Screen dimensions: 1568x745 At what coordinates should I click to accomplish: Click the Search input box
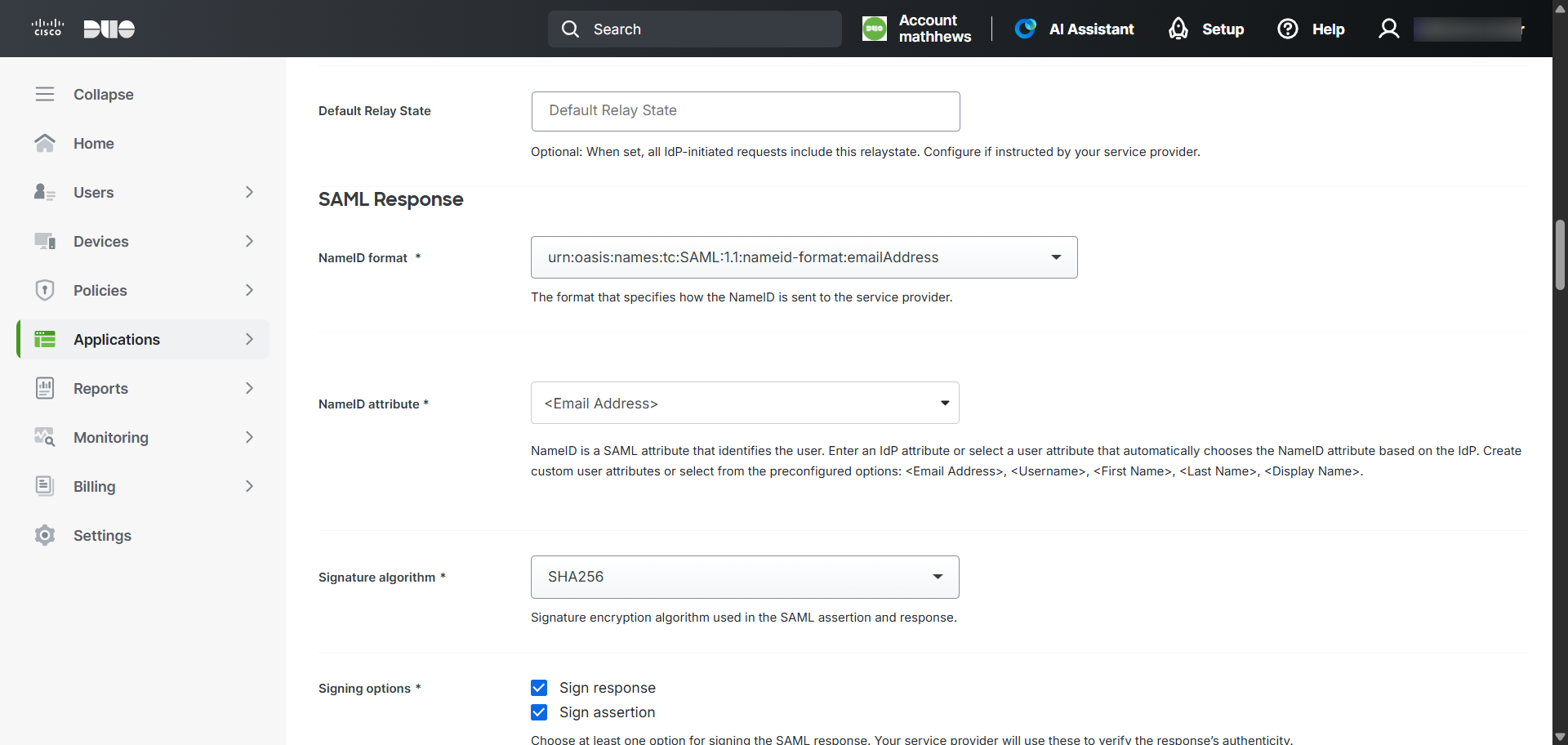pos(695,29)
